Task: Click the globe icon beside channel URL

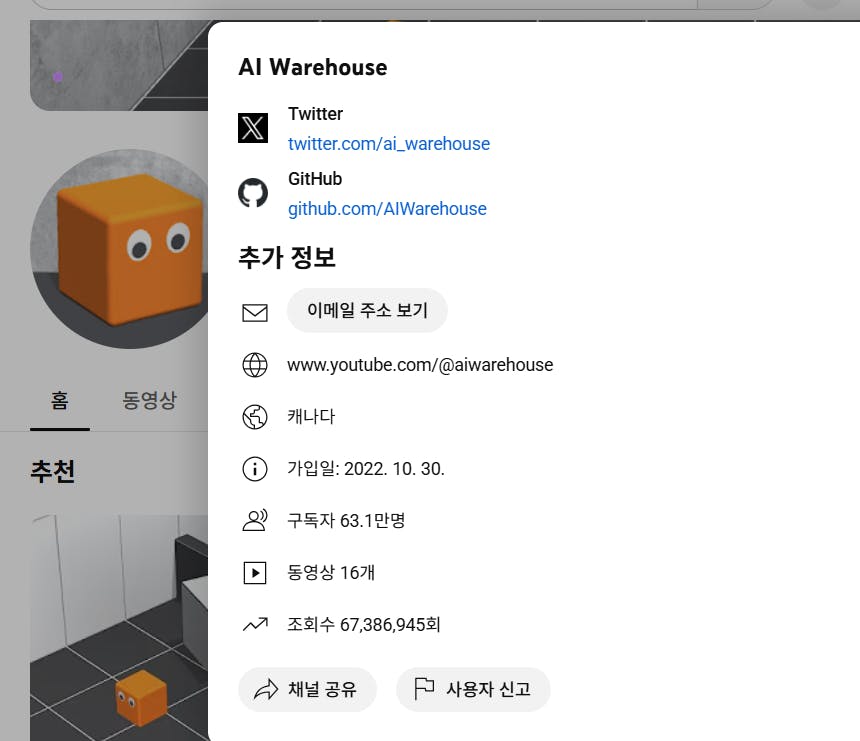Action: pyautogui.click(x=254, y=365)
